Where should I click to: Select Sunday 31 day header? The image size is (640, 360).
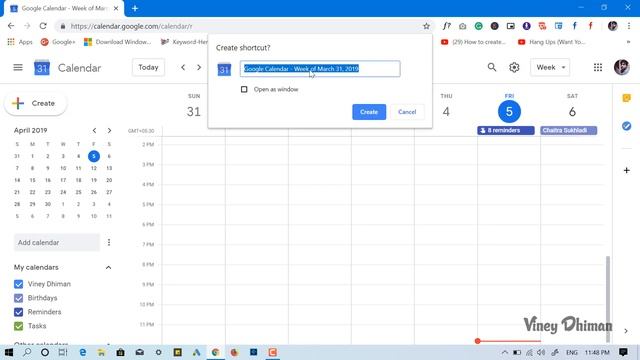pos(194,111)
